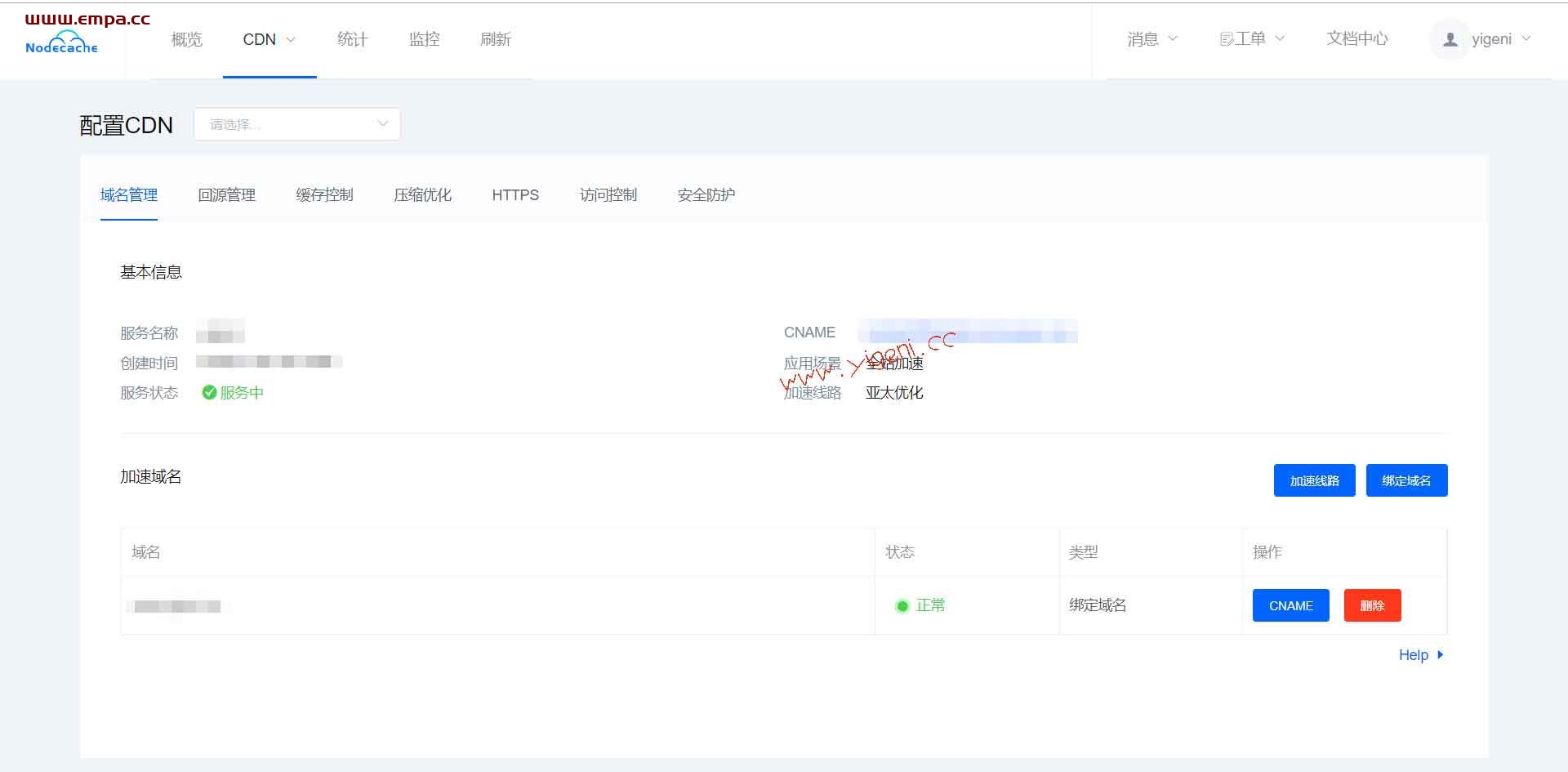The width and height of the screenshot is (1568, 772).
Task: Click the user avatar icon
Action: [x=1450, y=39]
